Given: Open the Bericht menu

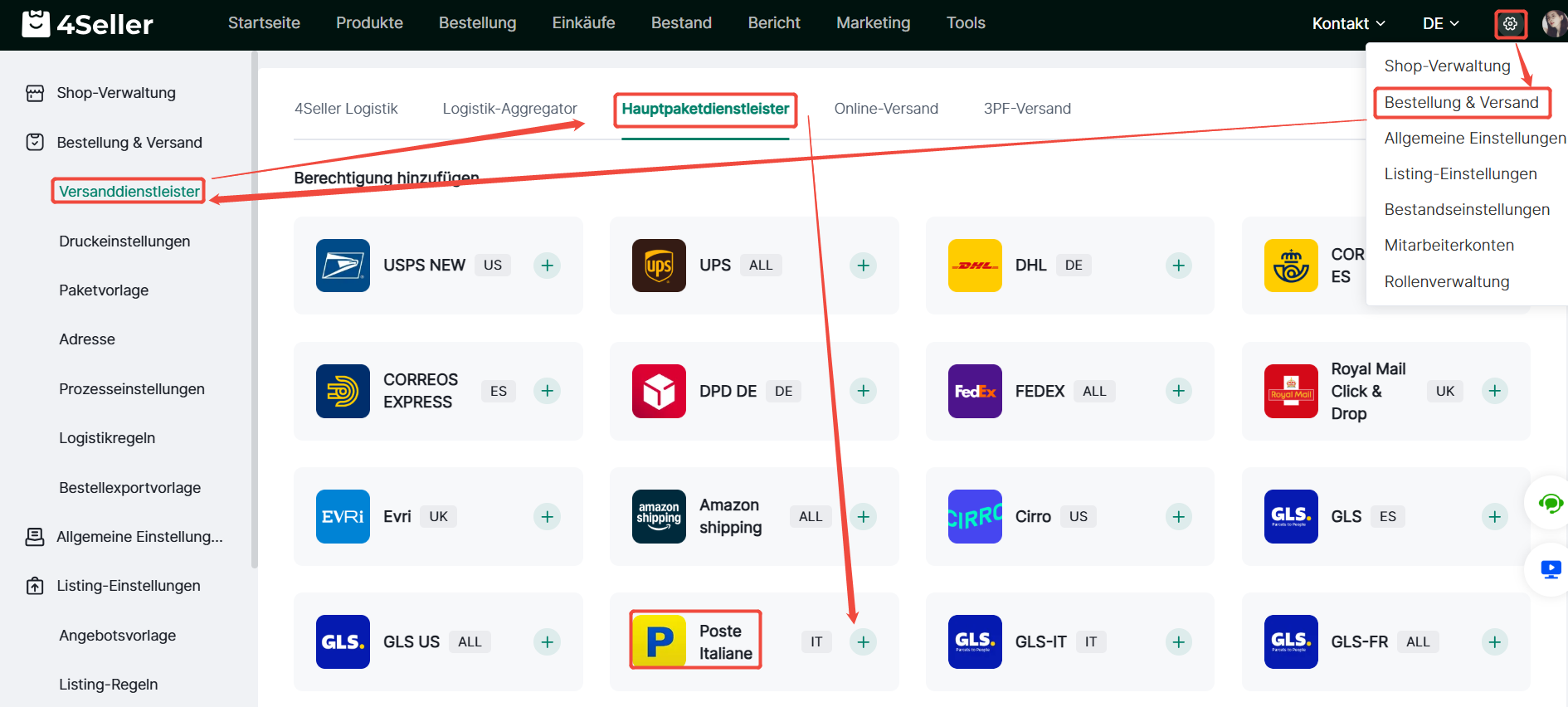Looking at the screenshot, I should 774,23.
